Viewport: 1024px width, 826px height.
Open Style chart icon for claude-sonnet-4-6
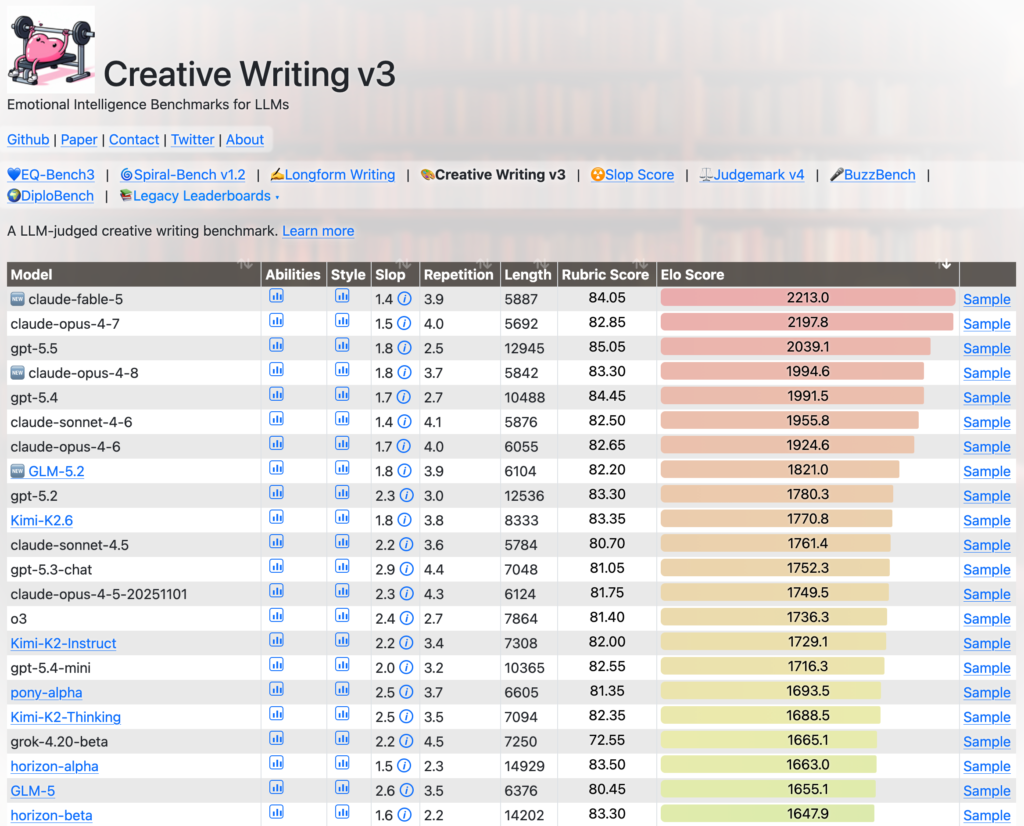pyautogui.click(x=342, y=419)
